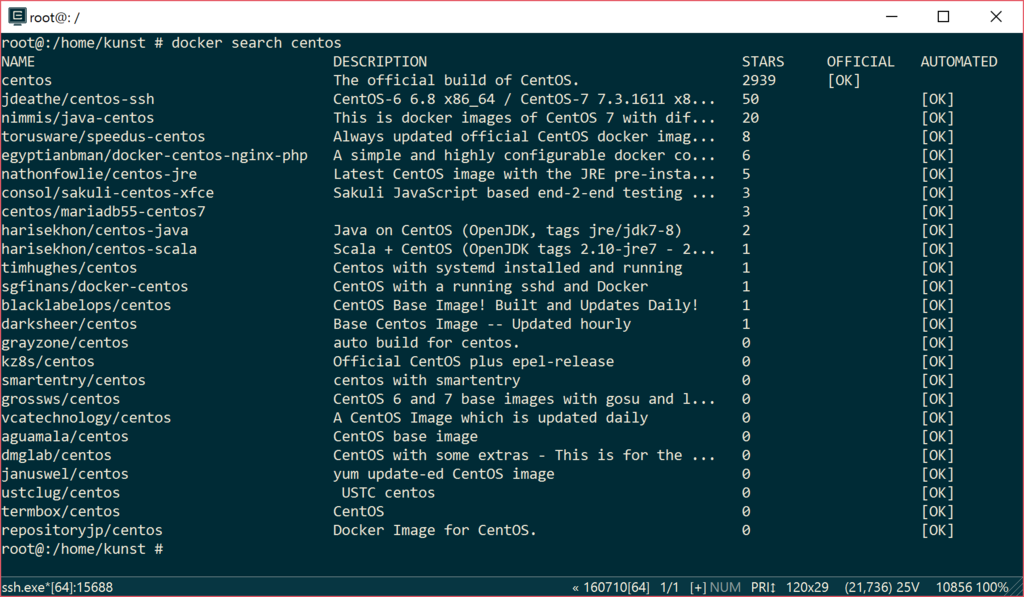This screenshot has height=597, width=1024.
Task: Click 'Base Centos Image -- Updated hourly' description
Action: [x=482, y=324]
